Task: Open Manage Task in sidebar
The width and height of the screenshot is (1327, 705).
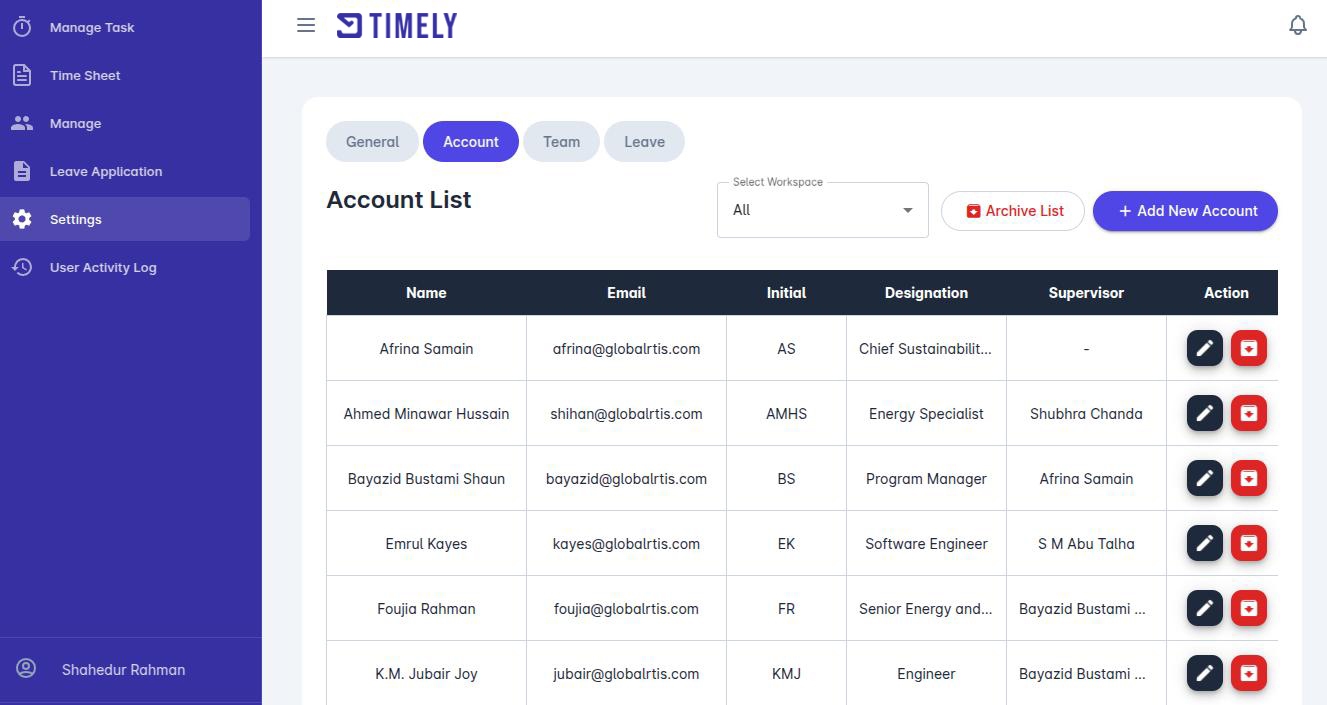Action: (92, 28)
